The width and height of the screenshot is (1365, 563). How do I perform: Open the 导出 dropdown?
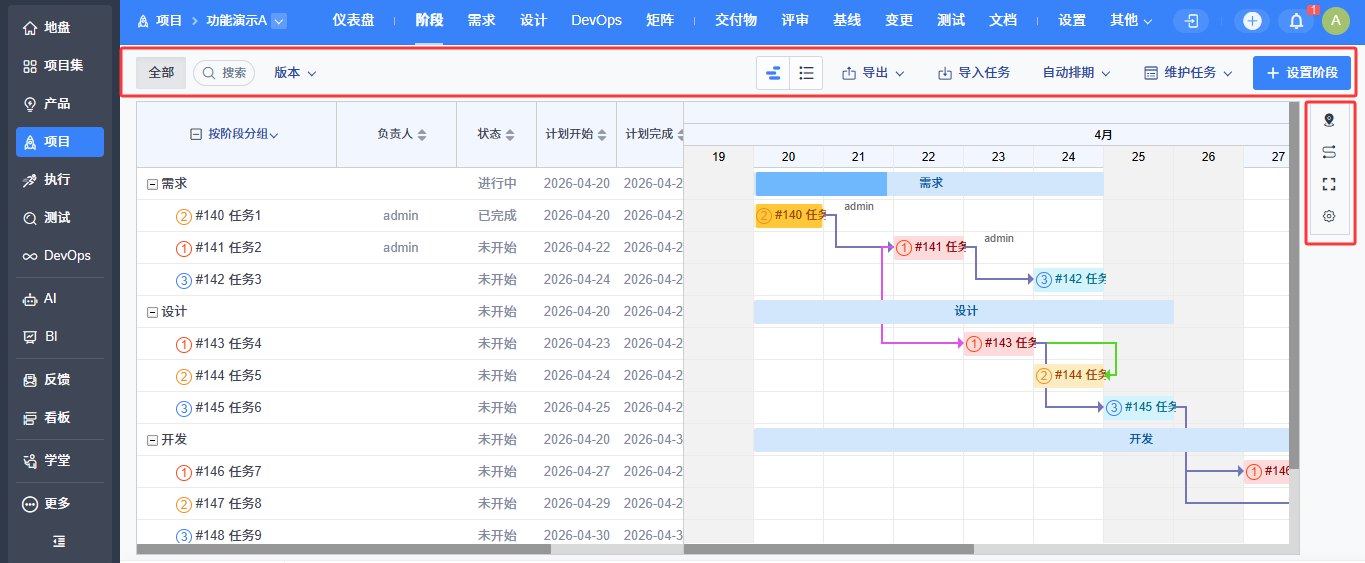click(x=873, y=73)
